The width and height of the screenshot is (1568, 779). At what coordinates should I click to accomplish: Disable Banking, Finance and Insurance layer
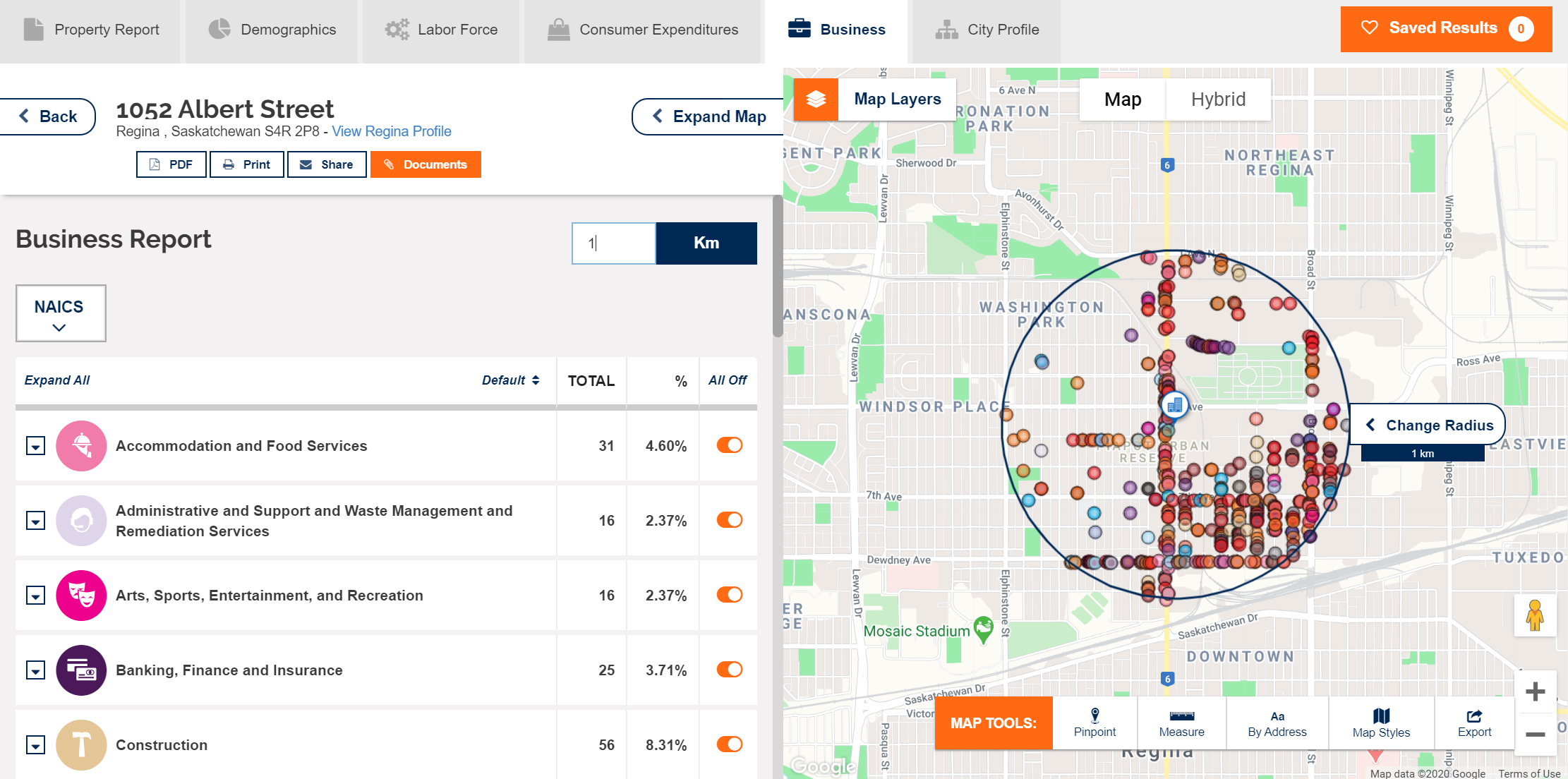click(729, 670)
